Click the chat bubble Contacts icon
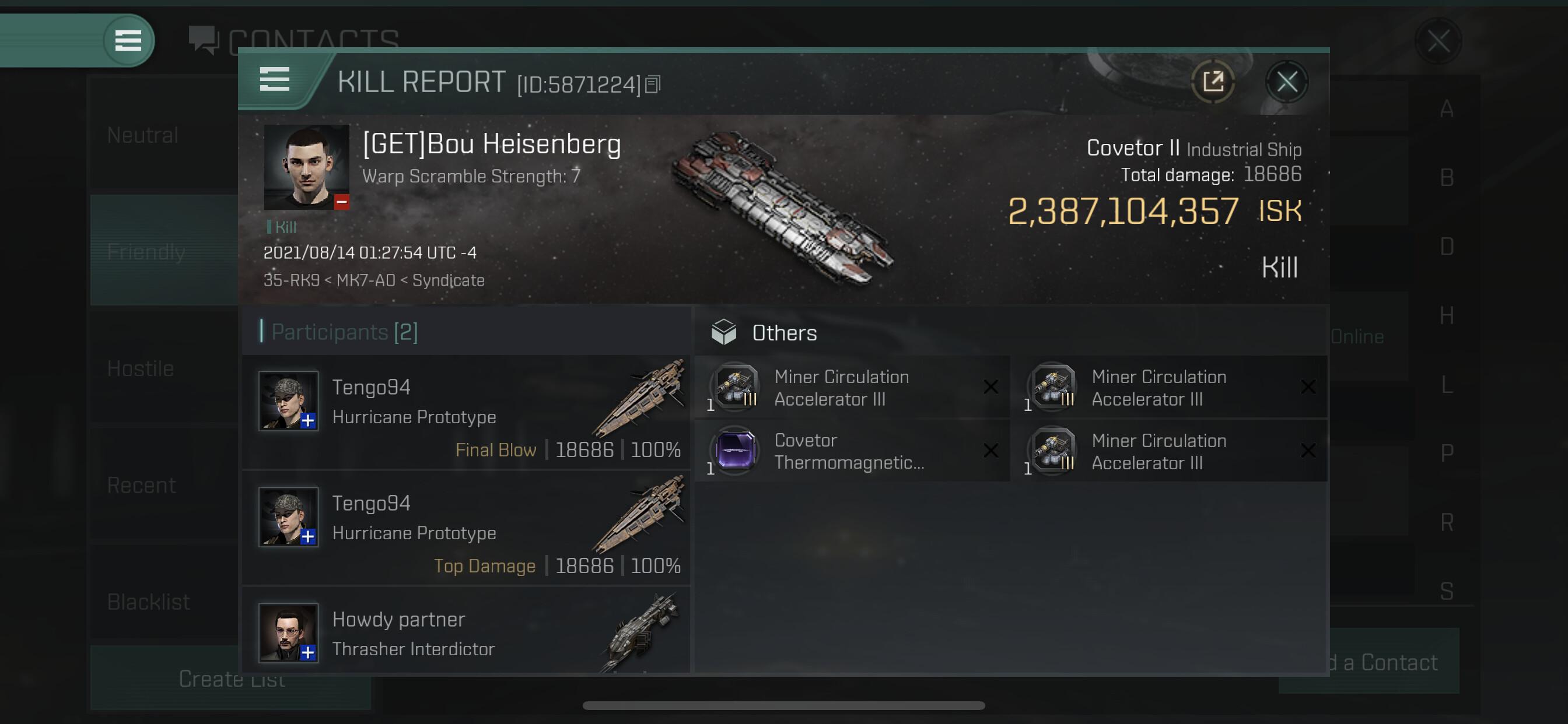This screenshot has height=724, width=1568. click(x=204, y=40)
